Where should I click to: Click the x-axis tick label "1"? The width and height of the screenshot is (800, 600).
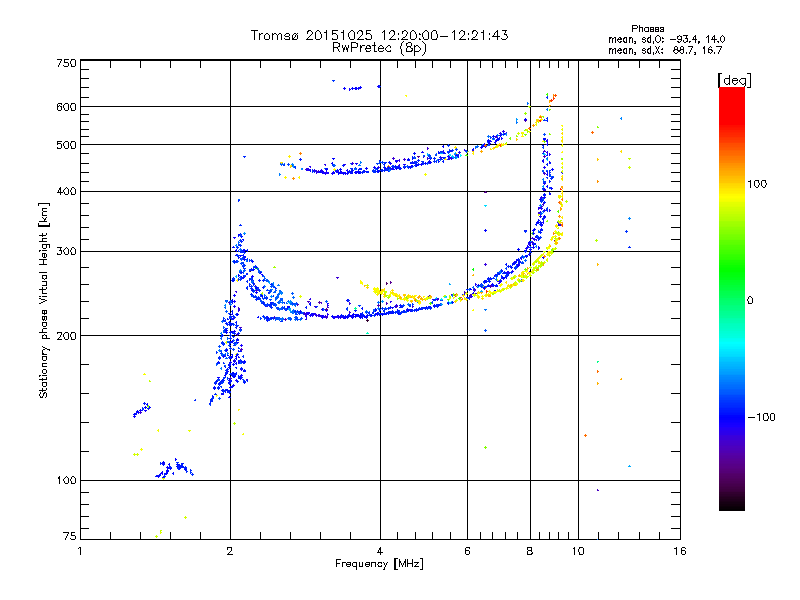tap(80, 551)
